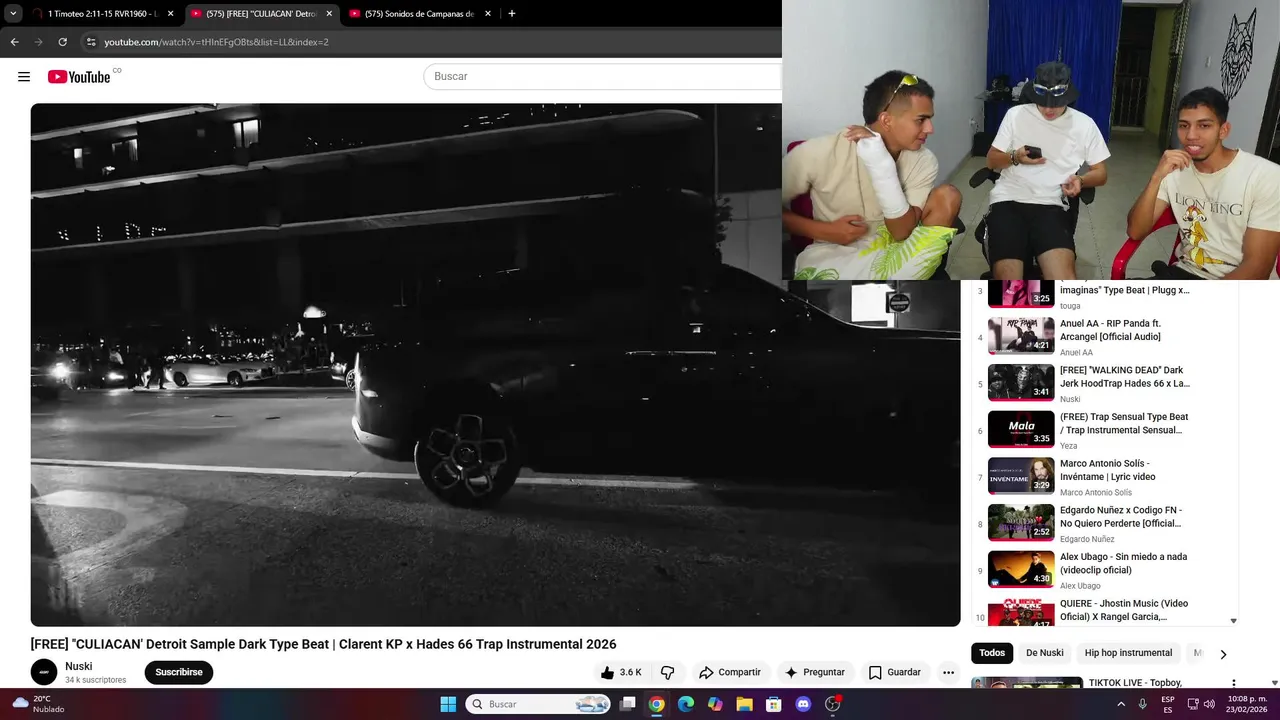Open OBS Studio from taskbar
Screen dimensions: 1280x720
pyautogui.click(x=832, y=704)
